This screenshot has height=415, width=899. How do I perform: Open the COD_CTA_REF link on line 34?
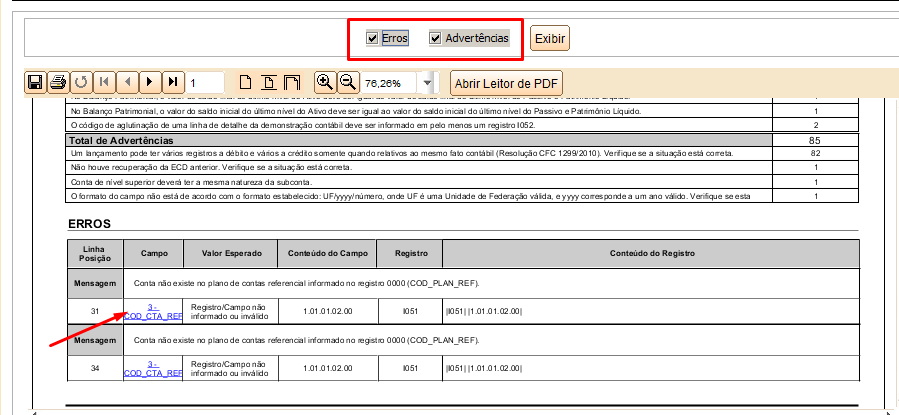153,369
